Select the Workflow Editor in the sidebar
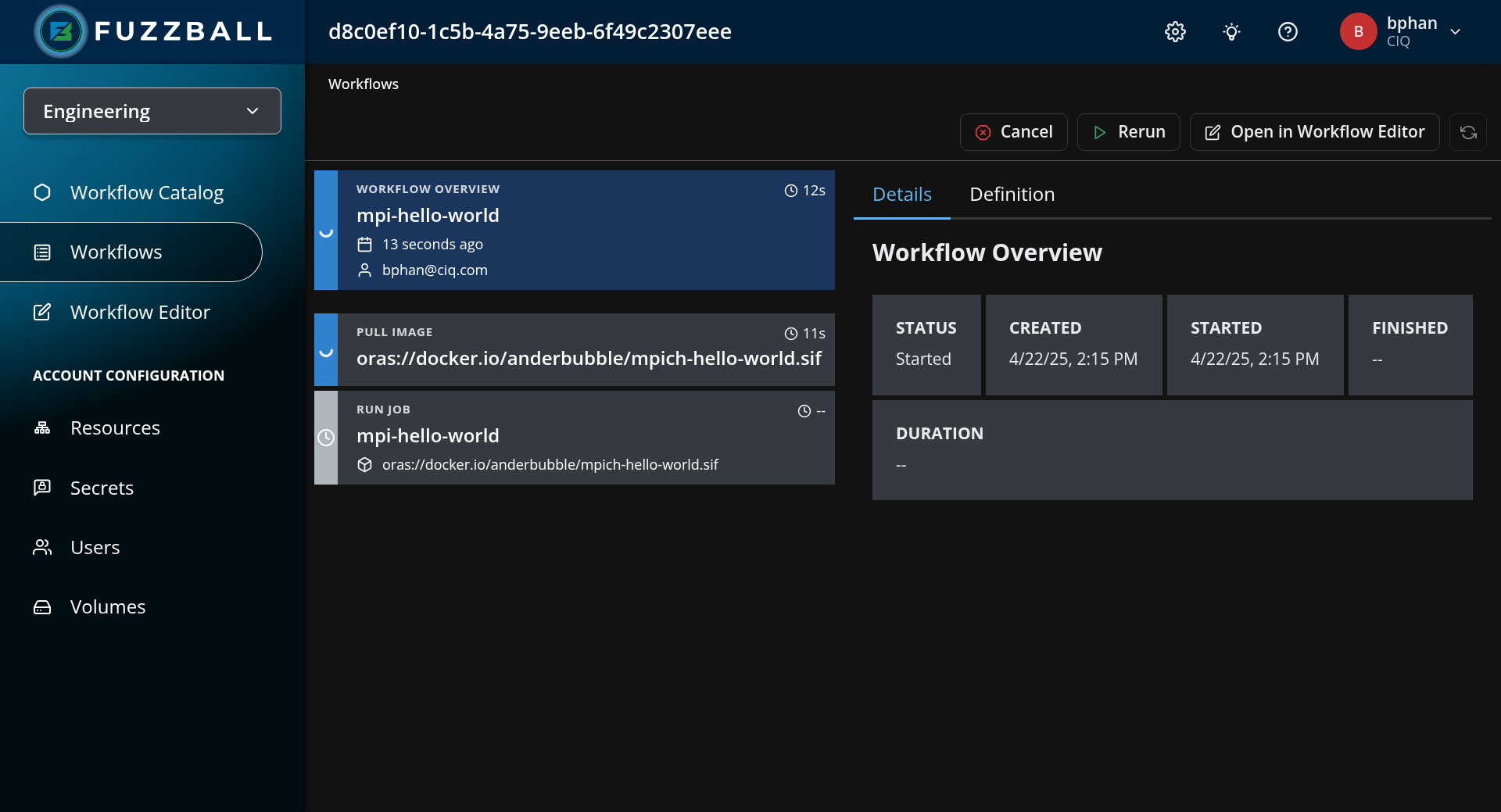 click(x=141, y=312)
